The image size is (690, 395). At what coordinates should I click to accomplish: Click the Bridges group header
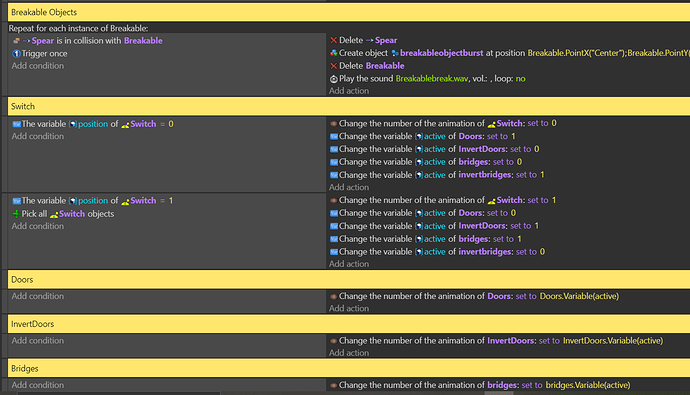349,369
